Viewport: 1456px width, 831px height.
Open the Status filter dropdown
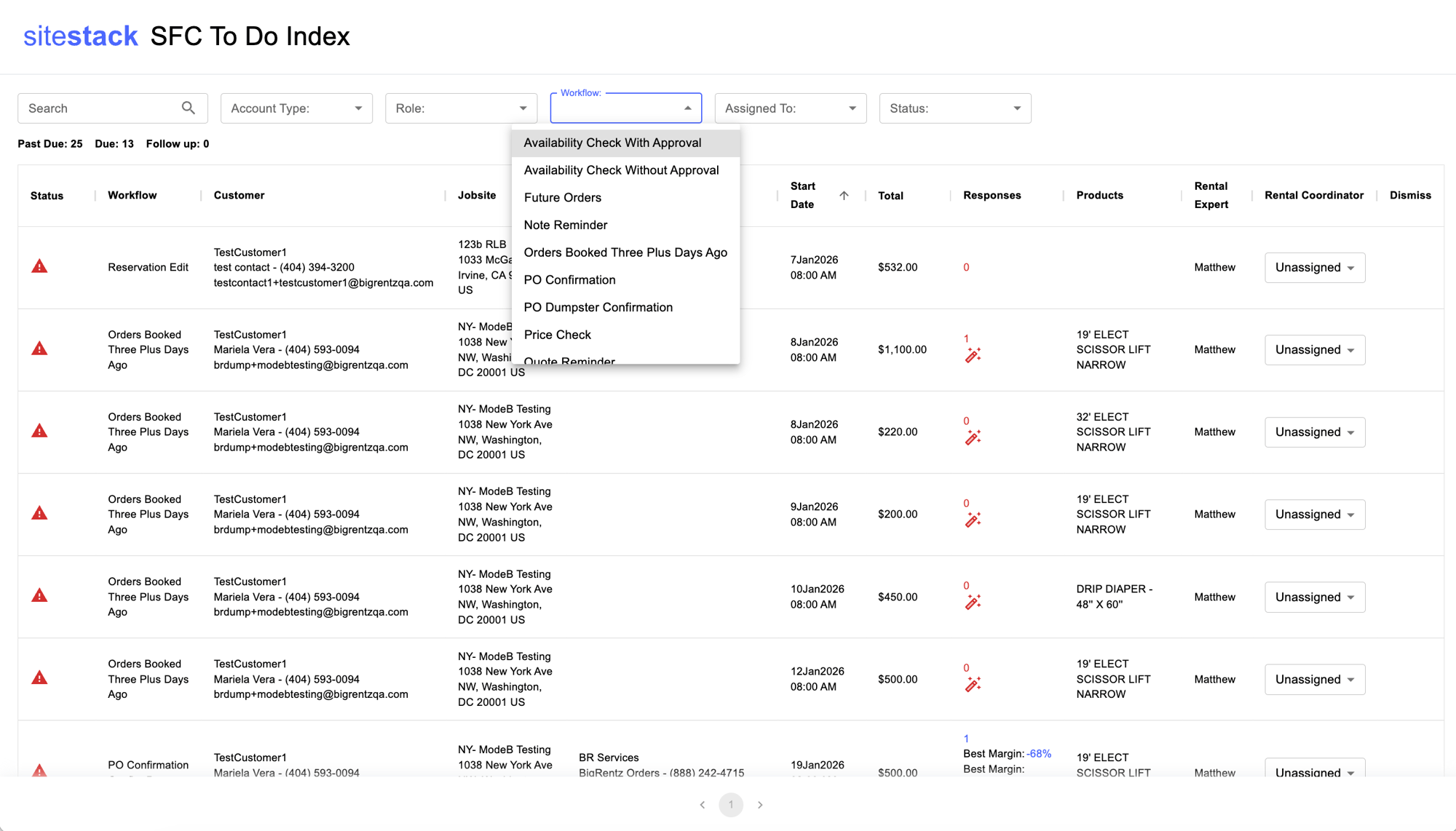(954, 108)
